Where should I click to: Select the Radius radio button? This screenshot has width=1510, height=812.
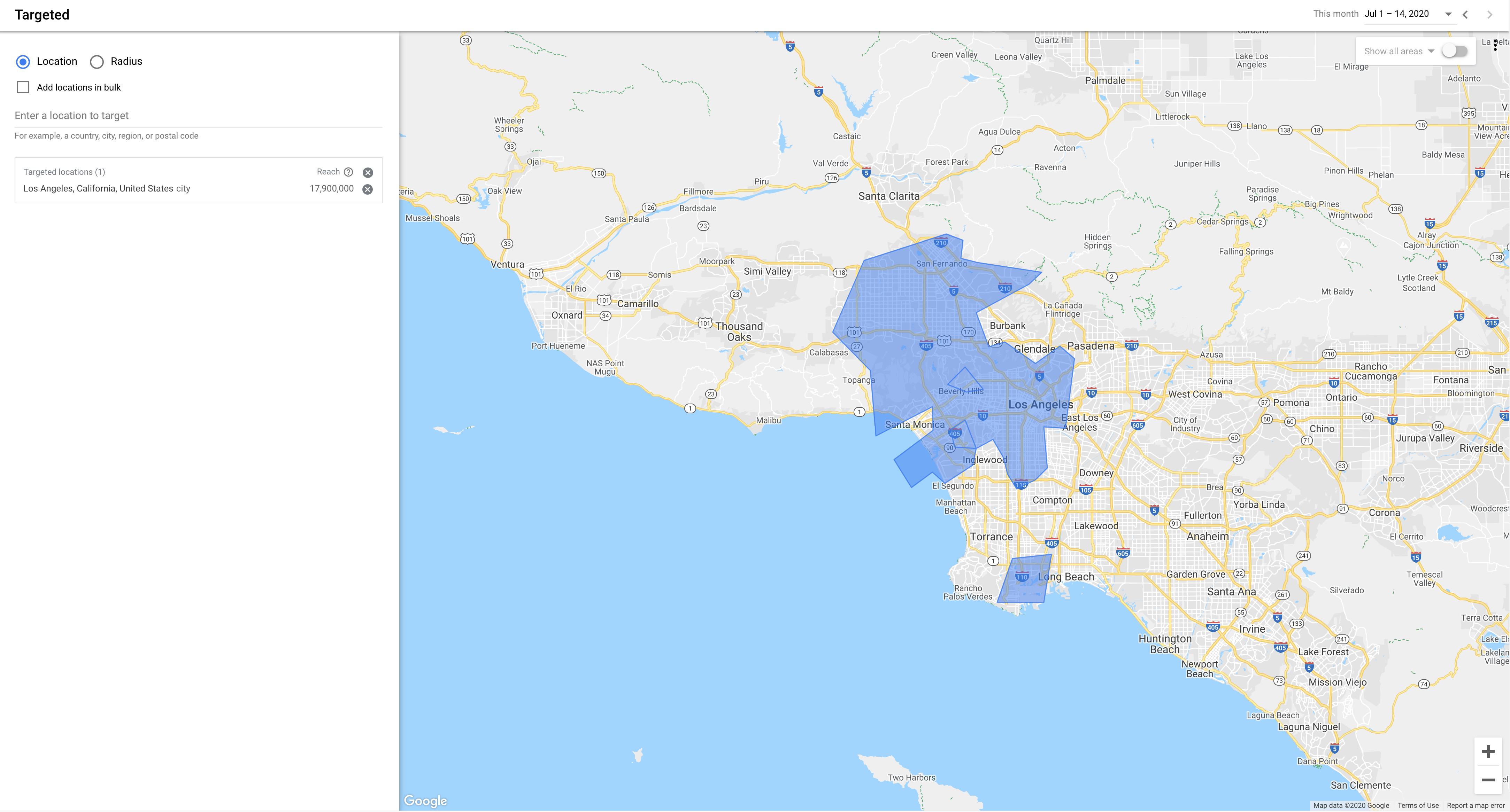pos(96,61)
